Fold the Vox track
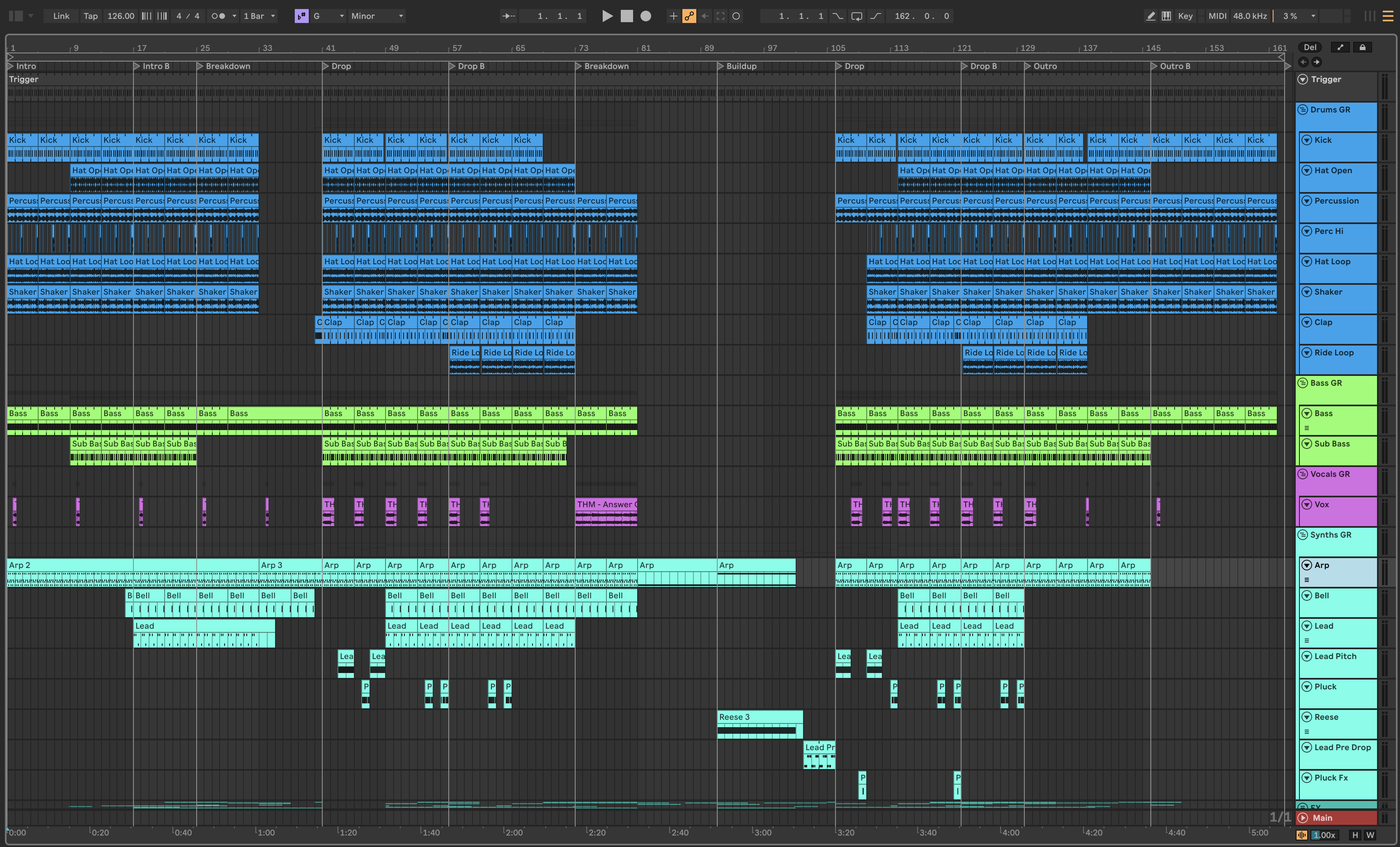This screenshot has height=847, width=1400. (x=1307, y=504)
